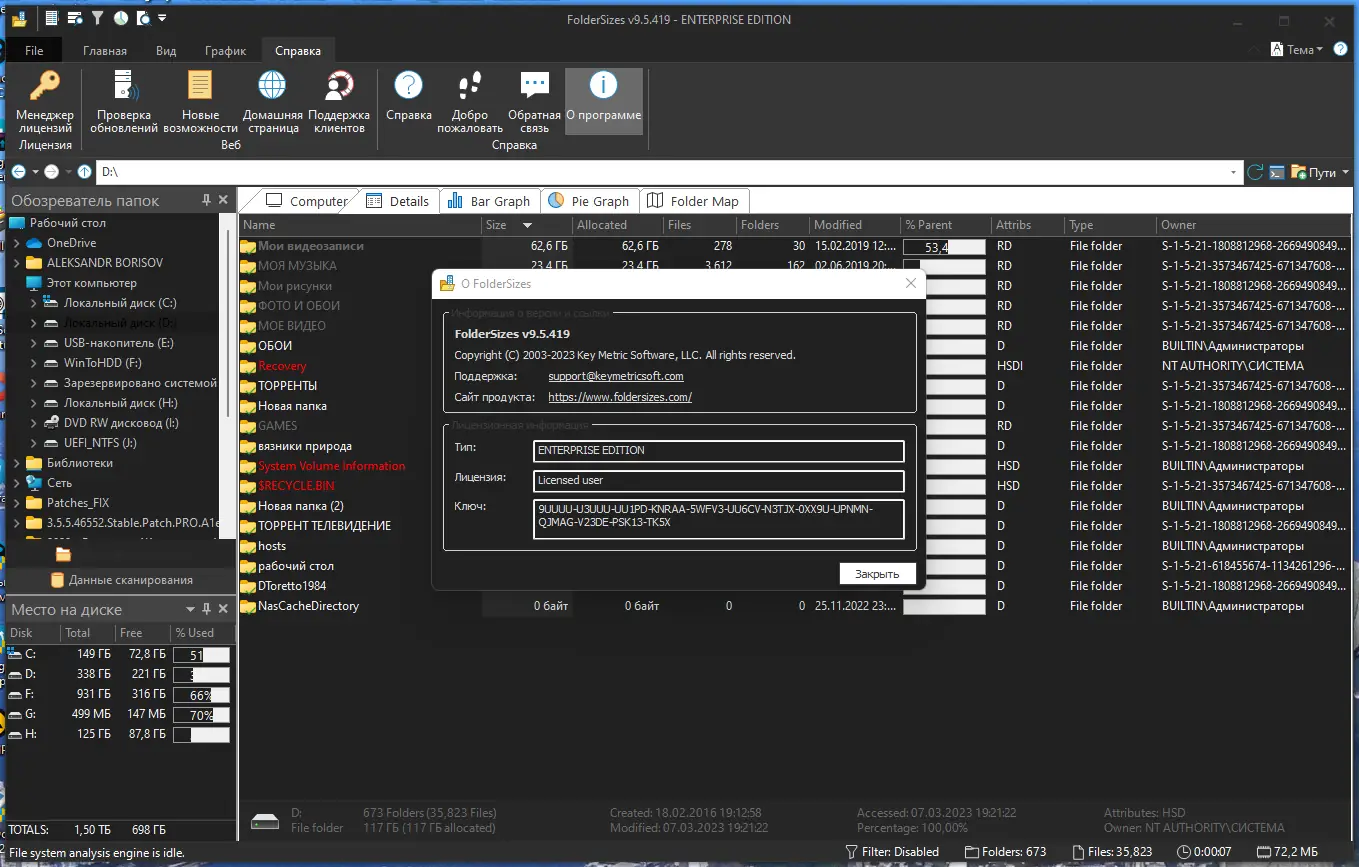Click the Закрыть button in the dialog
This screenshot has width=1359, height=867.
(876, 573)
